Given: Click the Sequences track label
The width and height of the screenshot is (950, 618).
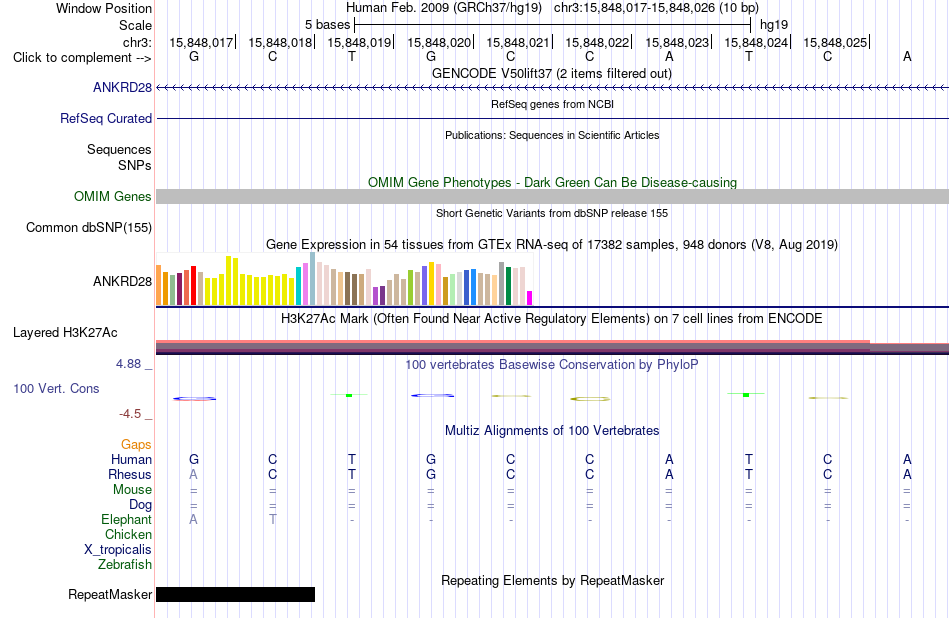Looking at the screenshot, I should (119, 149).
